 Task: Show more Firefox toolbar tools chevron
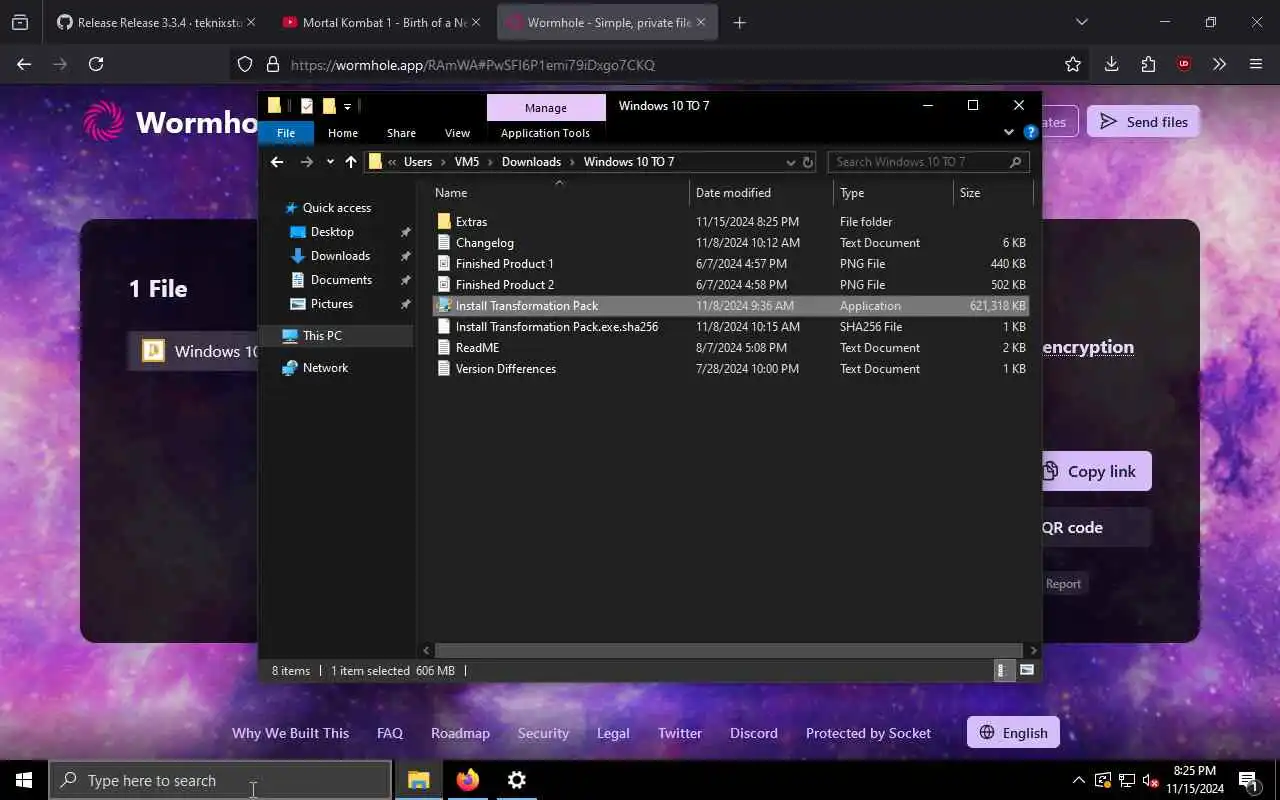1220,64
